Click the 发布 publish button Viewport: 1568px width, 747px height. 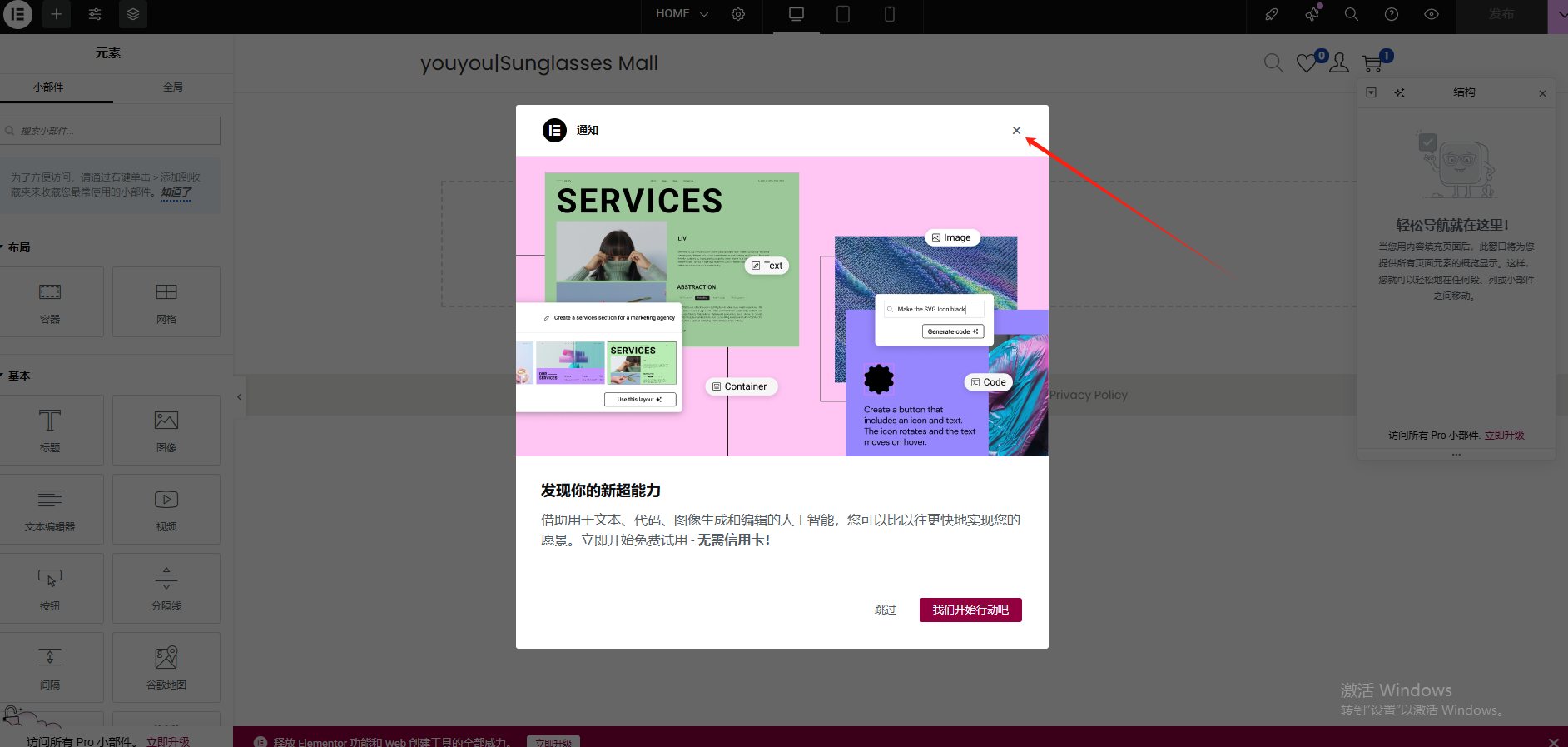pyautogui.click(x=1501, y=15)
